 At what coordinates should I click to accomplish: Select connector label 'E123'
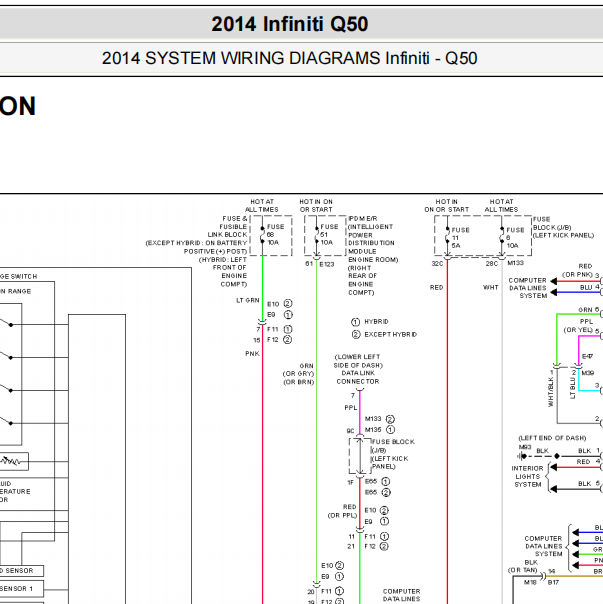327,264
